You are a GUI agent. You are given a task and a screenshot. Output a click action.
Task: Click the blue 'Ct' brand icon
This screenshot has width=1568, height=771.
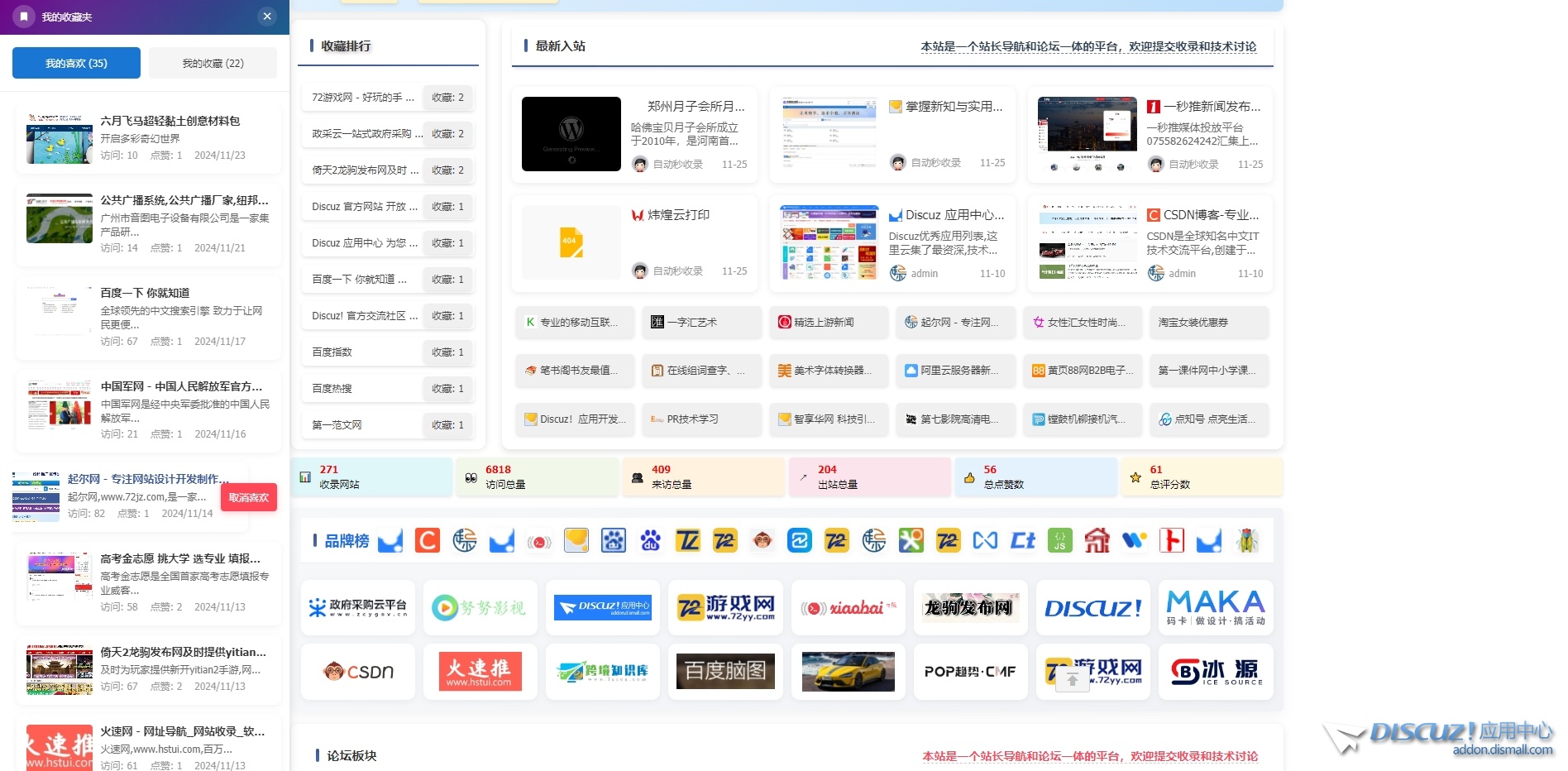click(x=1022, y=540)
